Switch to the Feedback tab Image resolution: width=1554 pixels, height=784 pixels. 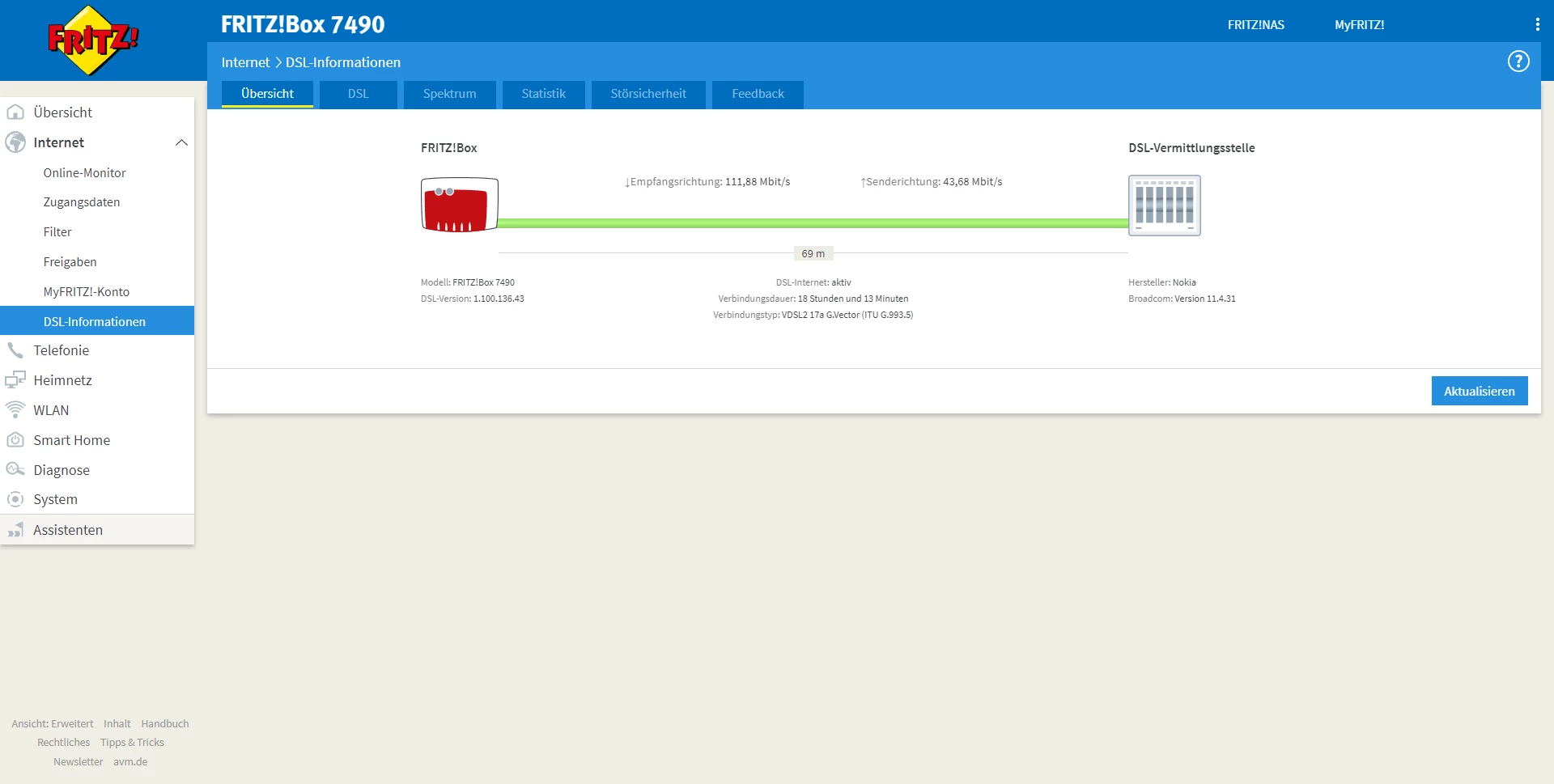click(758, 94)
